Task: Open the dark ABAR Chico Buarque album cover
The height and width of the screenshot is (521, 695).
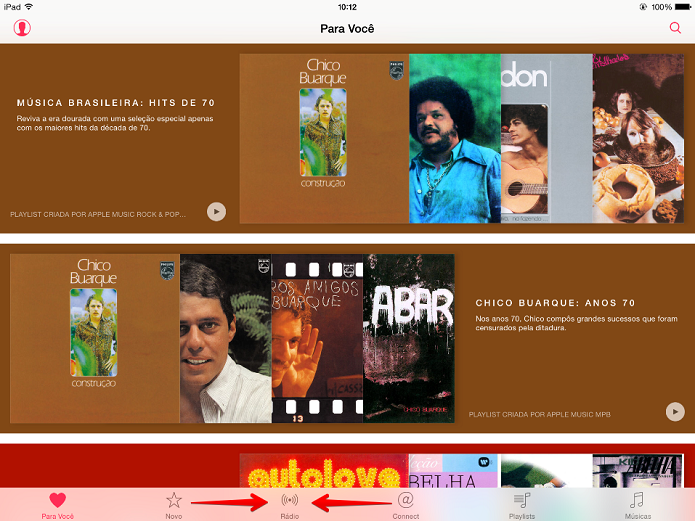Action: tap(409, 338)
